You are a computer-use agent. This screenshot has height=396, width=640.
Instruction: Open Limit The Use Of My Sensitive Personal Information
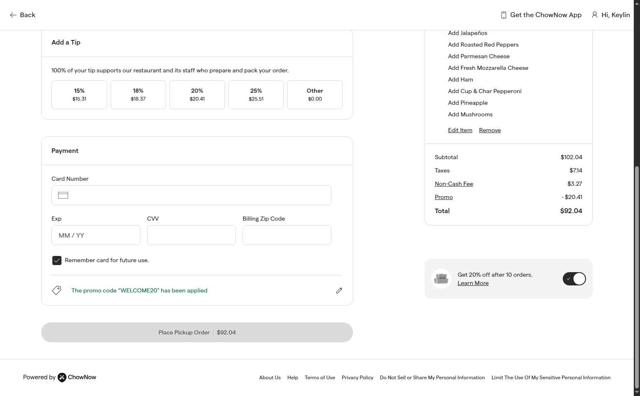[551, 378]
